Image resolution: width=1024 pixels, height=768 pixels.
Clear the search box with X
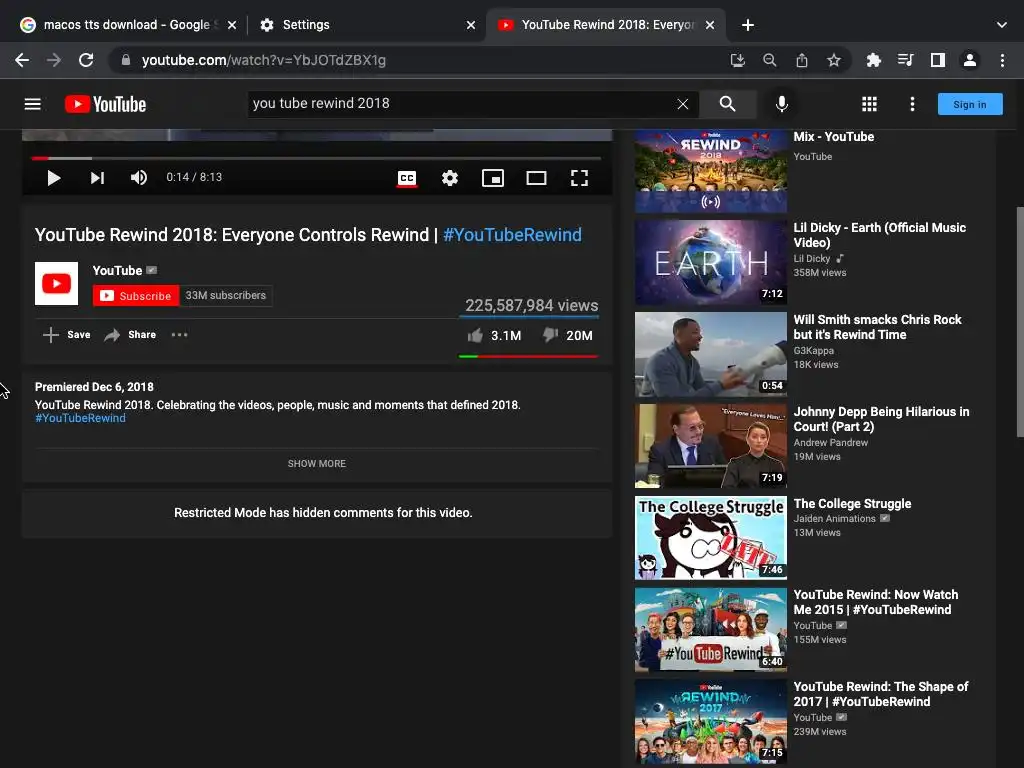pyautogui.click(x=682, y=104)
